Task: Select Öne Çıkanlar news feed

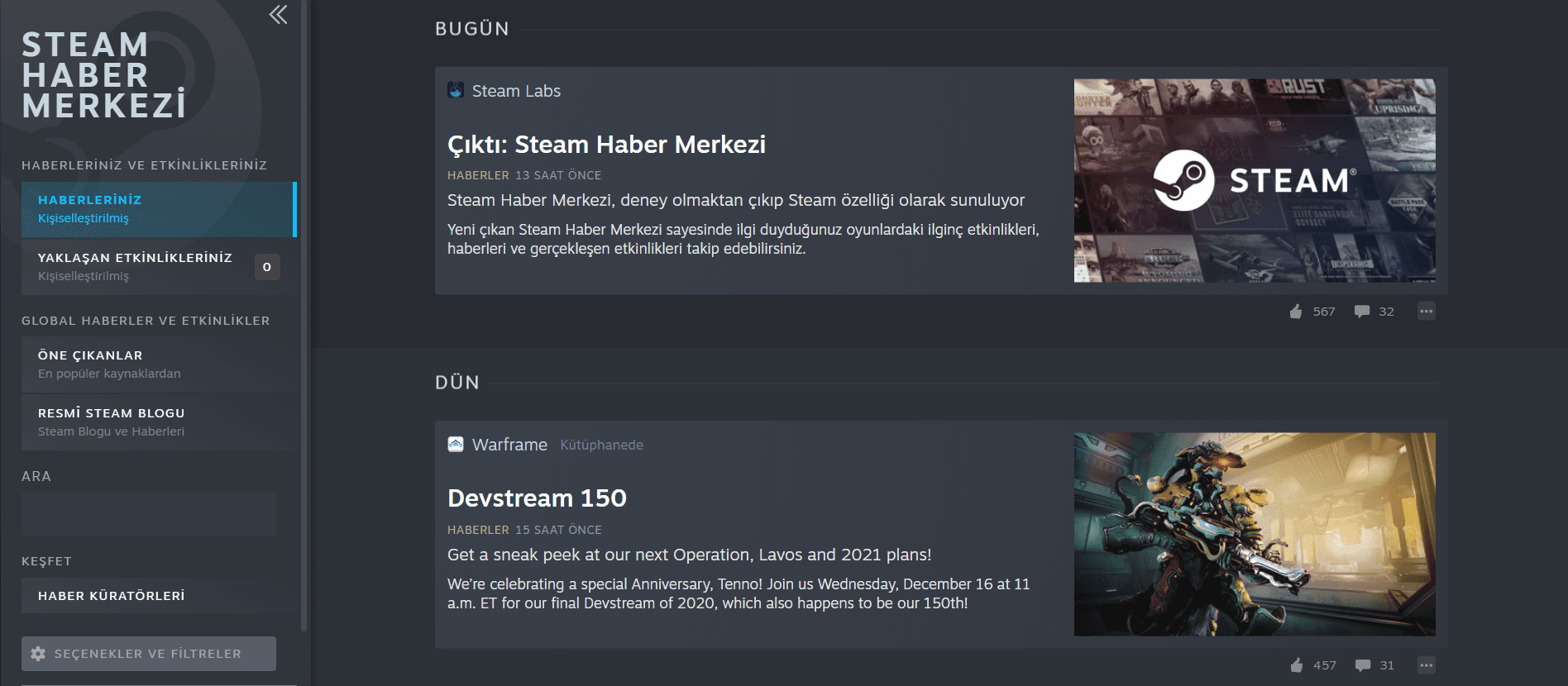Action: 157,364
